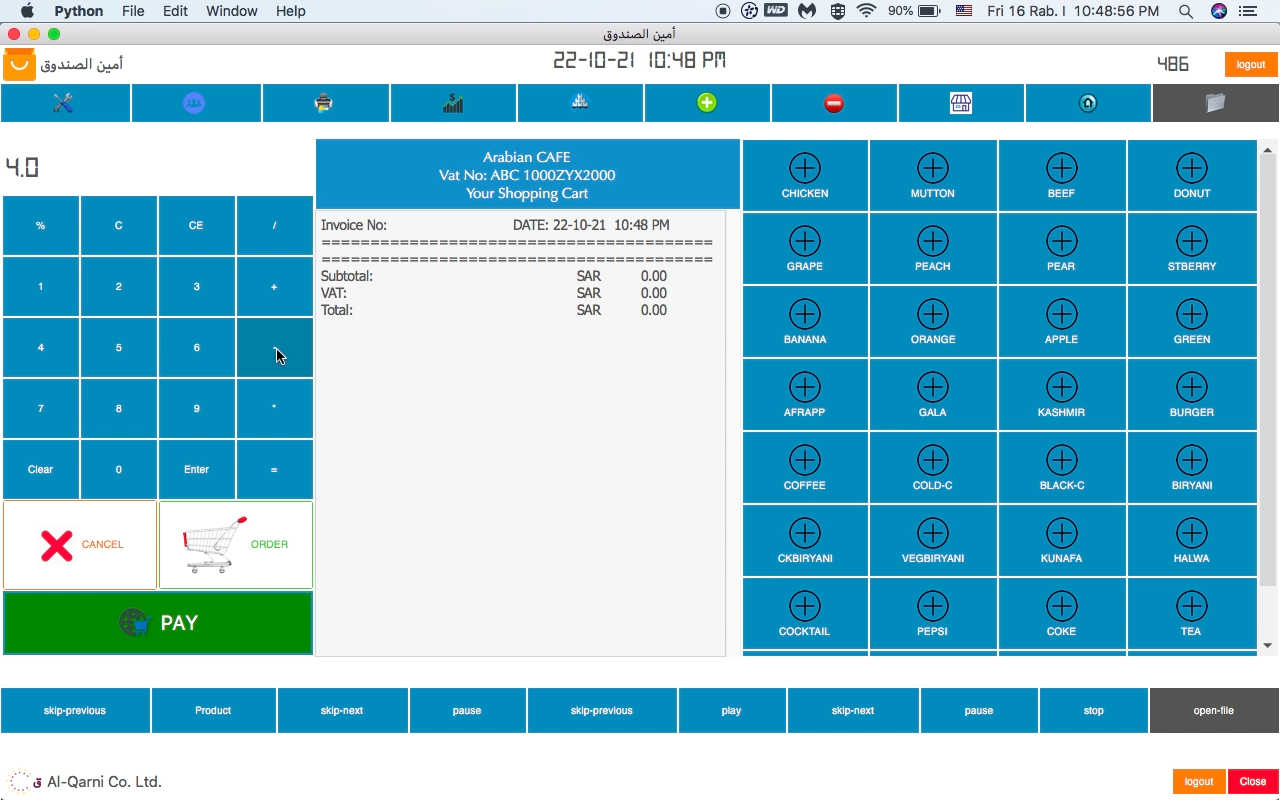The height and width of the screenshot is (800, 1280).
Task: Open the tools/settings icon on the toolbar
Action: (x=65, y=102)
